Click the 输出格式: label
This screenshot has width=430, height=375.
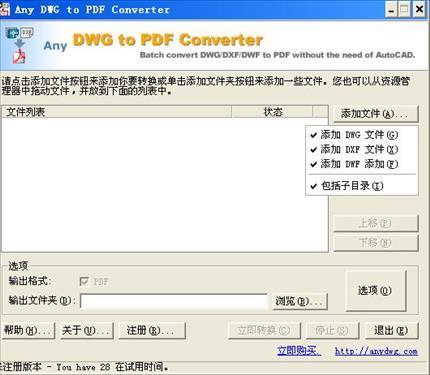click(30, 281)
